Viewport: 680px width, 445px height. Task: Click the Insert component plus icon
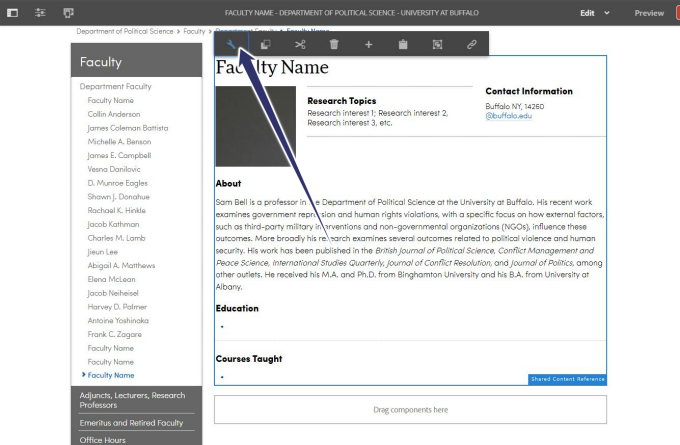click(368, 44)
